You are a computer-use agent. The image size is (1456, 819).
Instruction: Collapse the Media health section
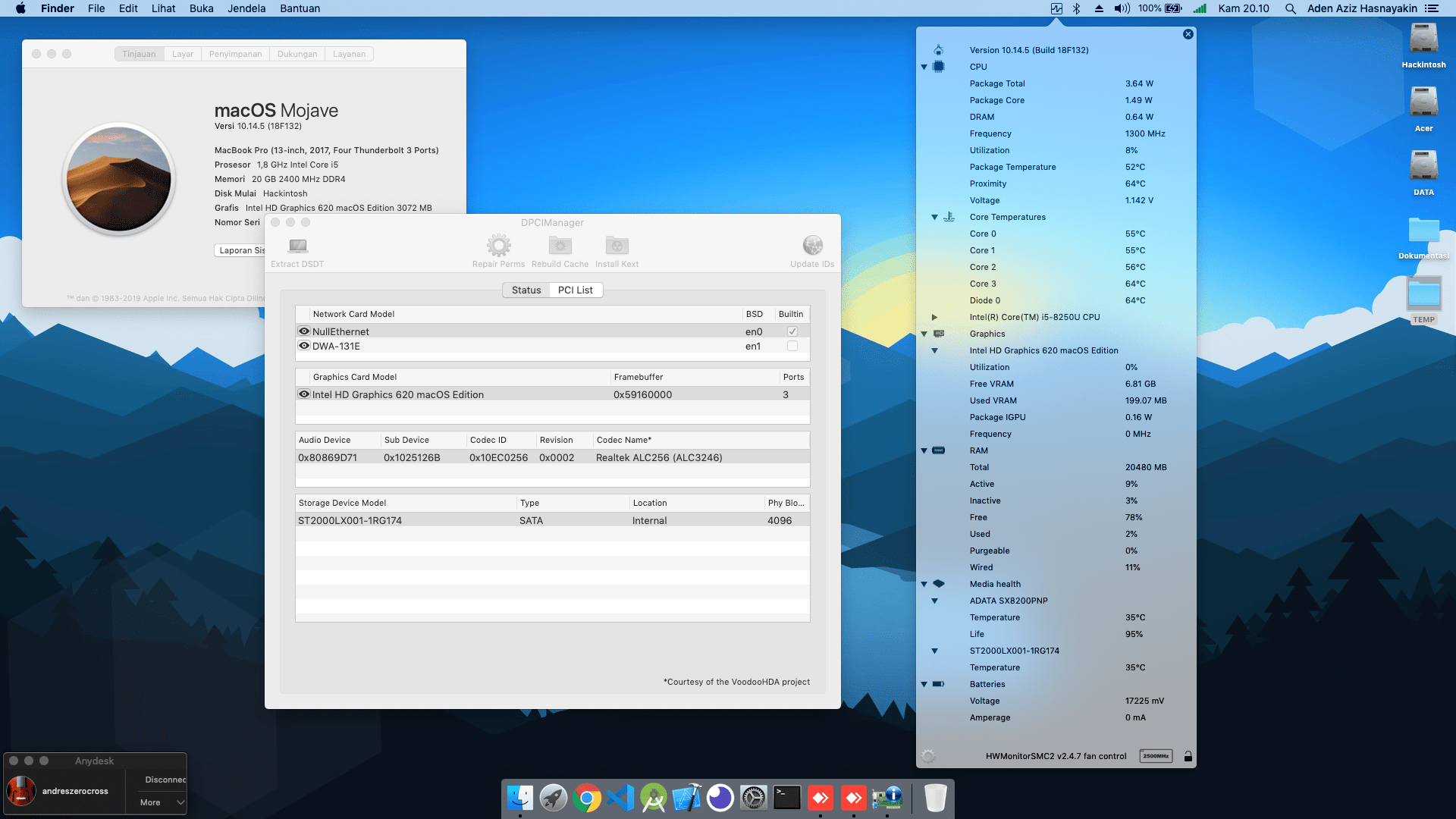(924, 584)
